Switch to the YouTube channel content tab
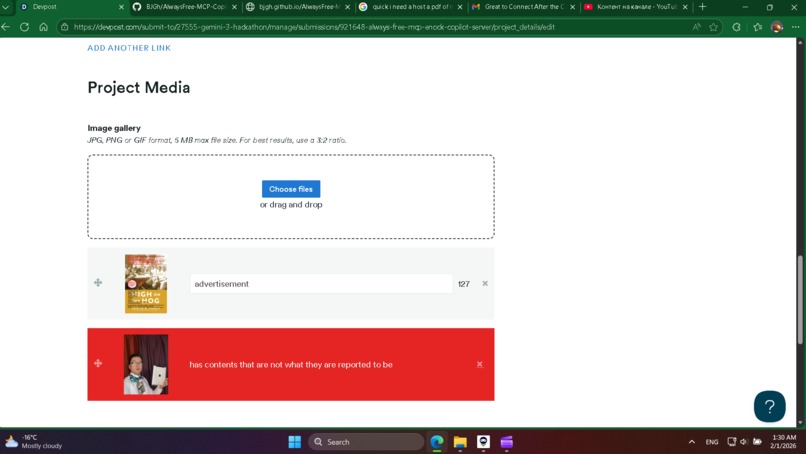This screenshot has width=806, height=454. tap(631, 7)
